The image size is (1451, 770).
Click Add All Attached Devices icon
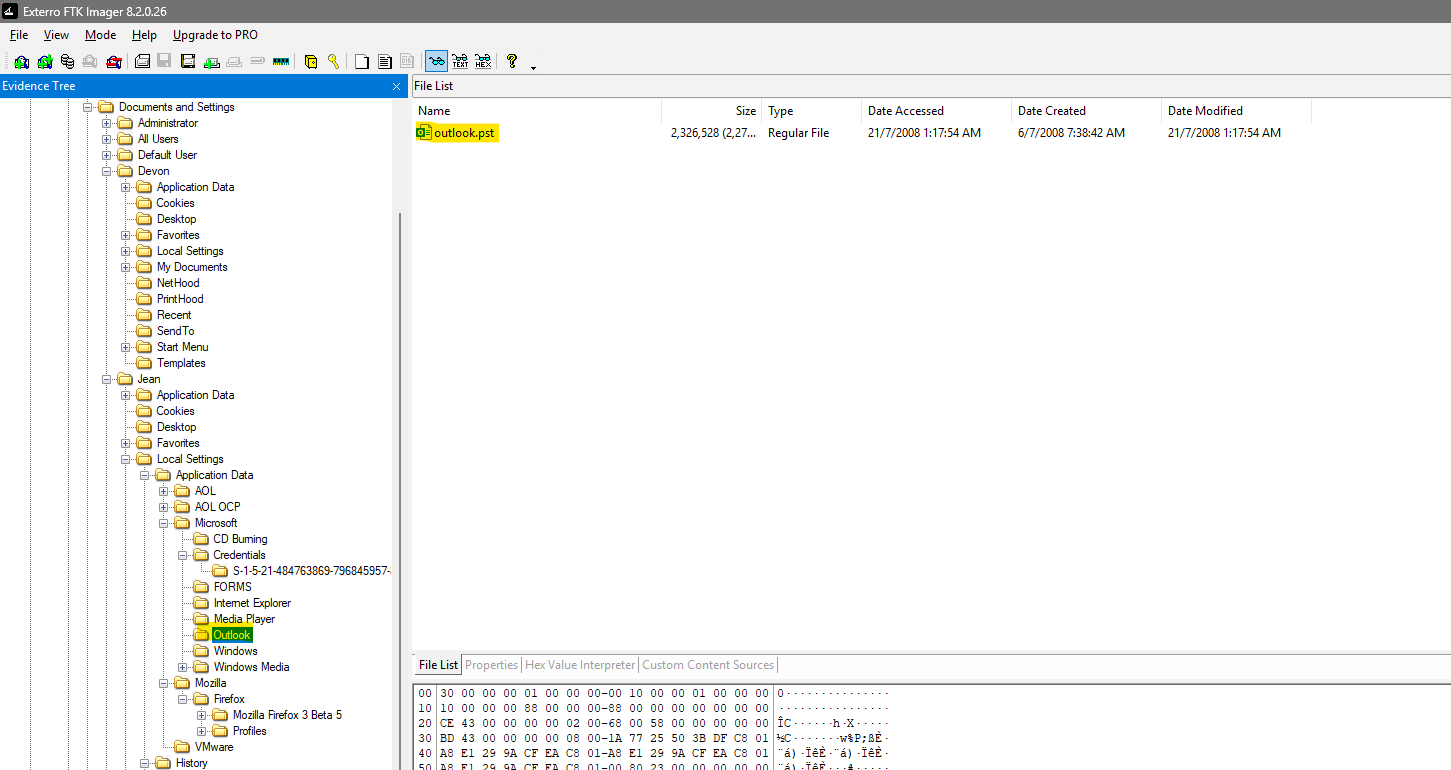[x=45, y=61]
